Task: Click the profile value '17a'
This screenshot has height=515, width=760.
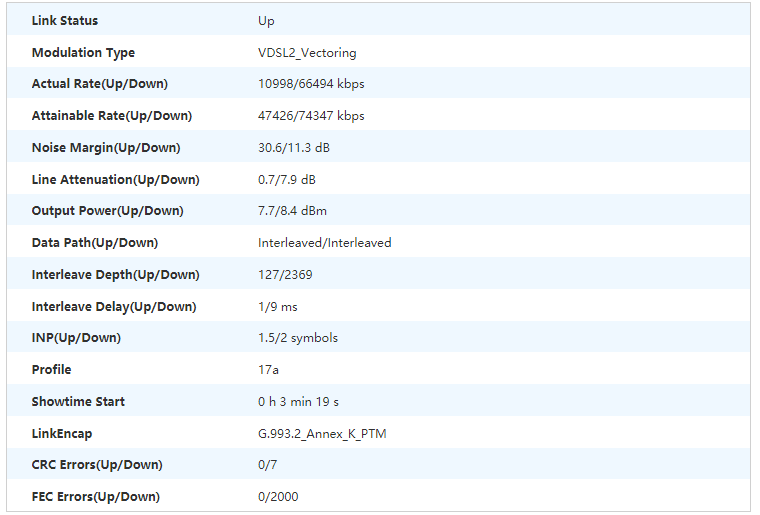Action: click(x=269, y=370)
